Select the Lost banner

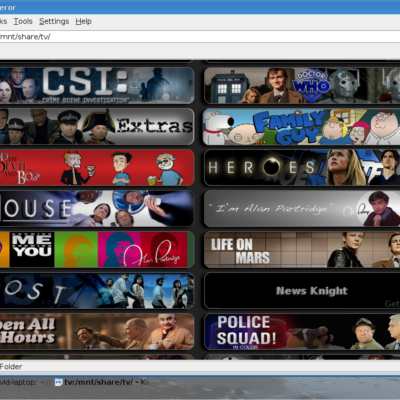(97, 291)
